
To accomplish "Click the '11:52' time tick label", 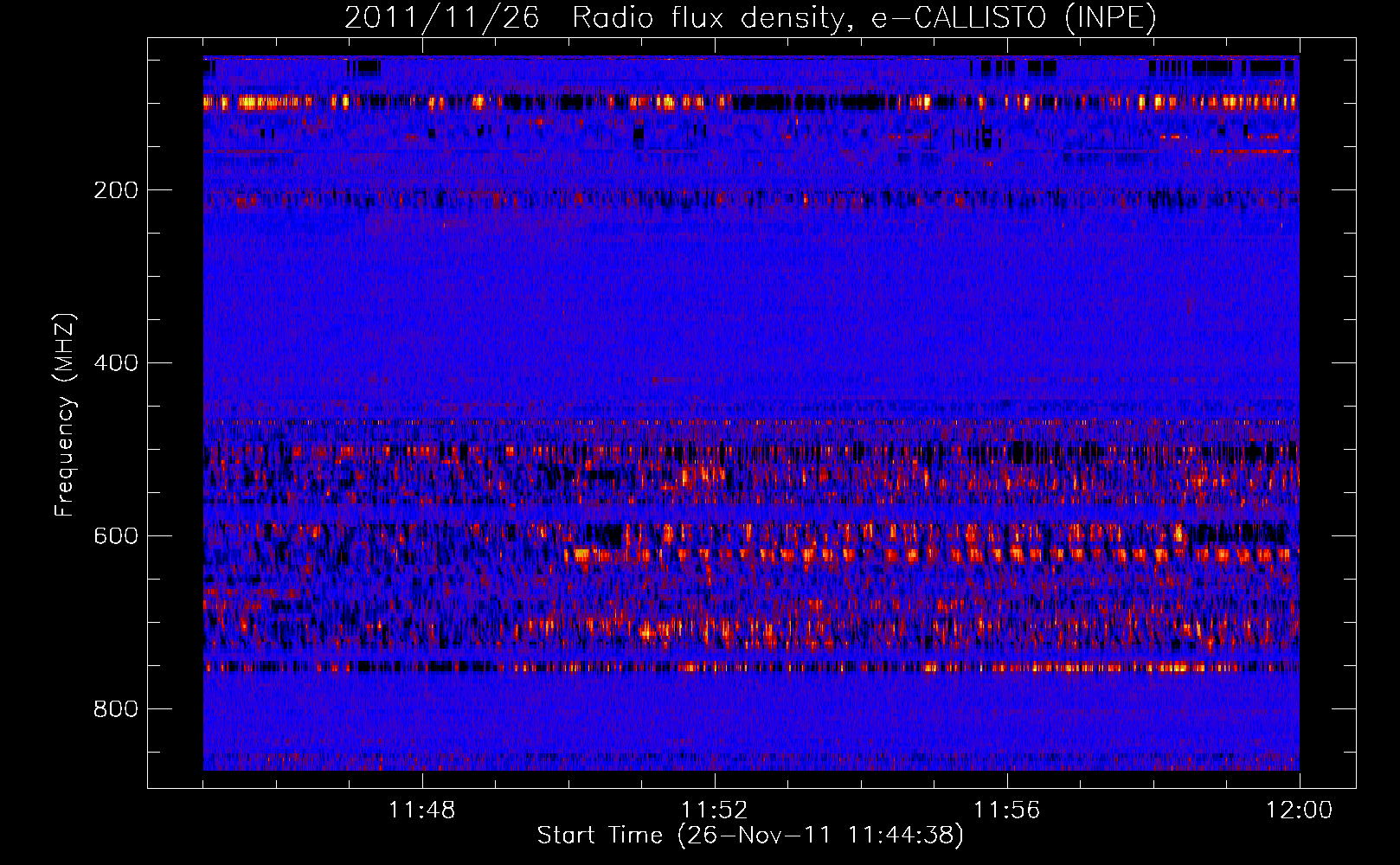I will pyautogui.click(x=715, y=811).
